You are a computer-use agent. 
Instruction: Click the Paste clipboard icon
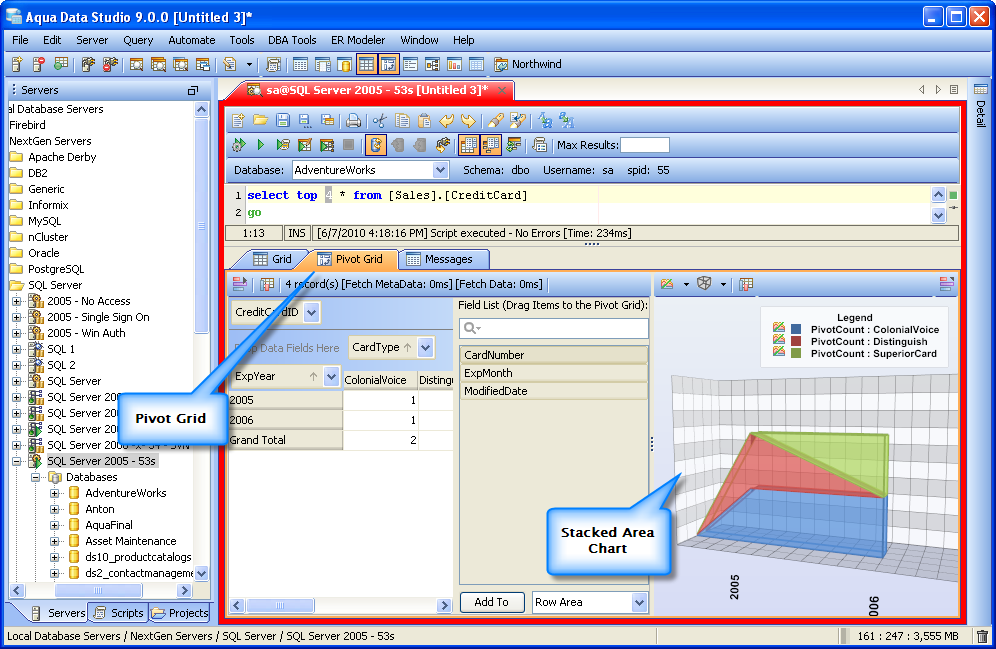coord(424,120)
